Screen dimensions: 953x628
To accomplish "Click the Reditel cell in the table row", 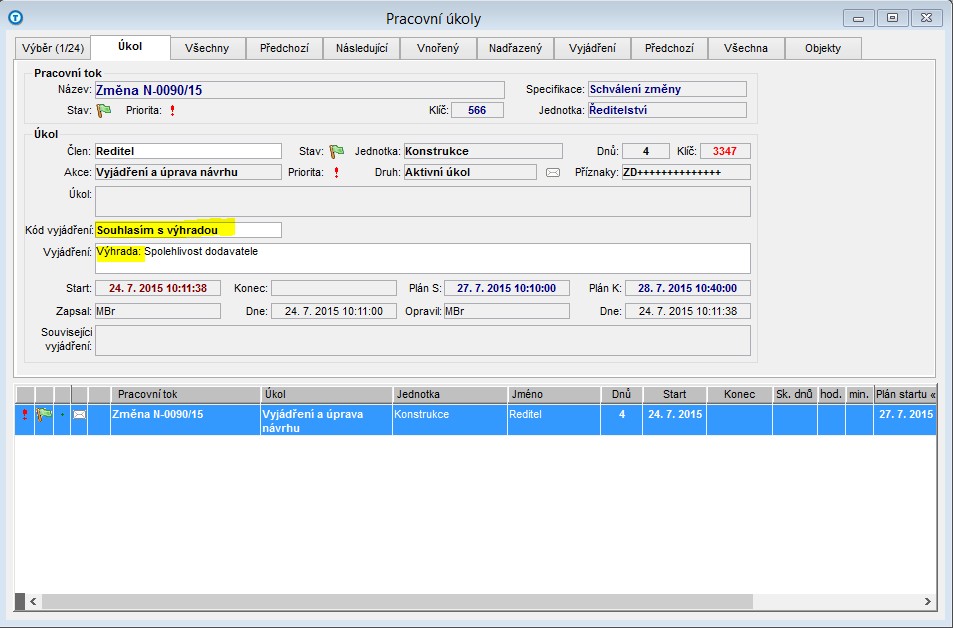I will click(x=554, y=419).
